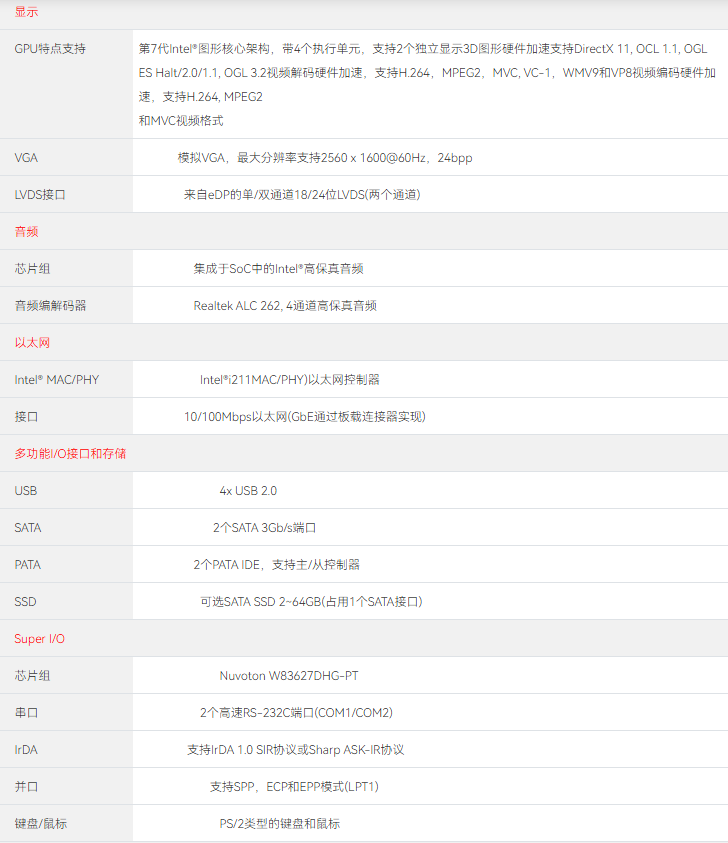Select the GPU特点支持 row label
Screen dimensions: 728x843
[50, 48]
